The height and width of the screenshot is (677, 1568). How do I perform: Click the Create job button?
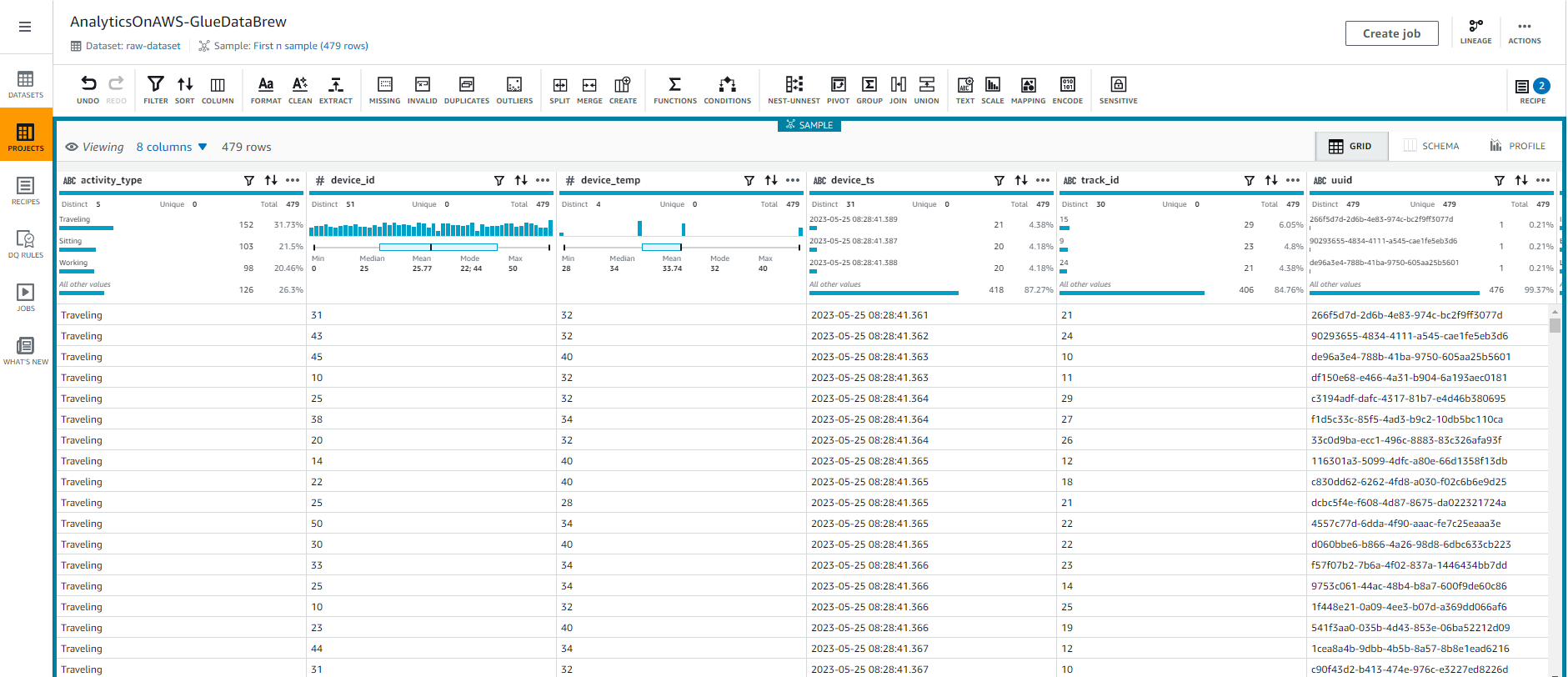(1392, 33)
